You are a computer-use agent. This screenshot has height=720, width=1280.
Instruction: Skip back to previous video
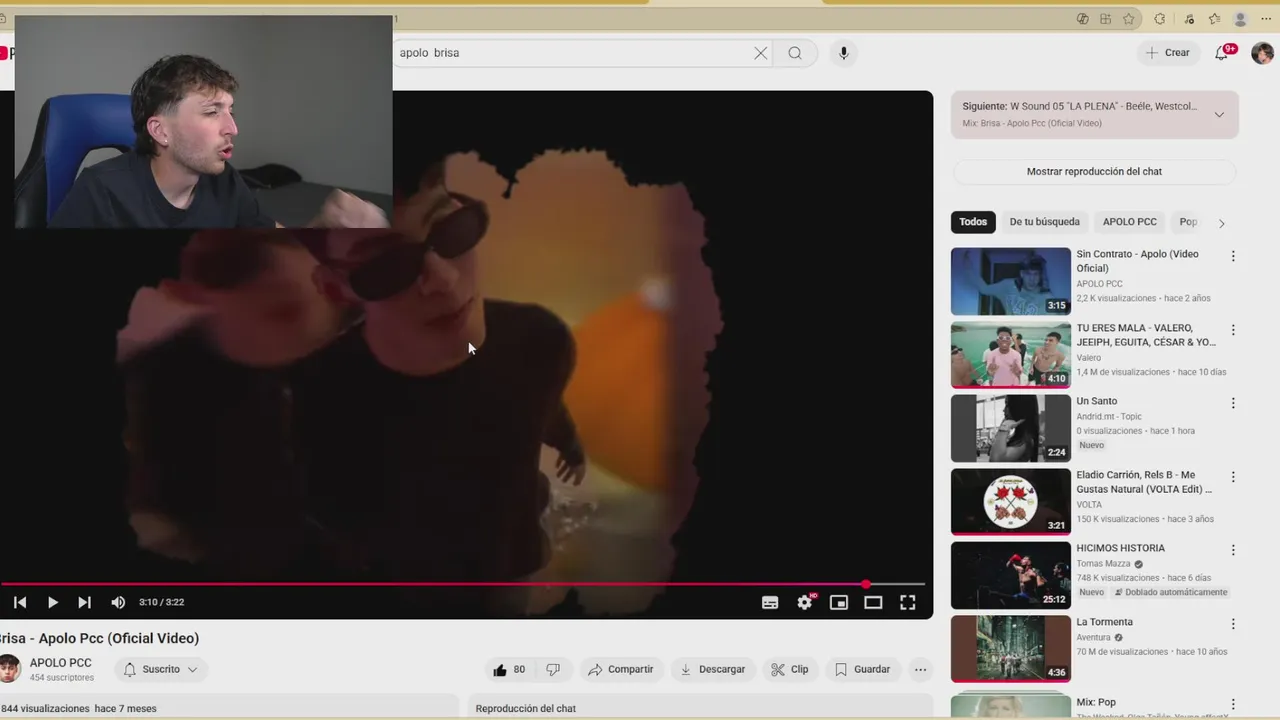(20, 602)
